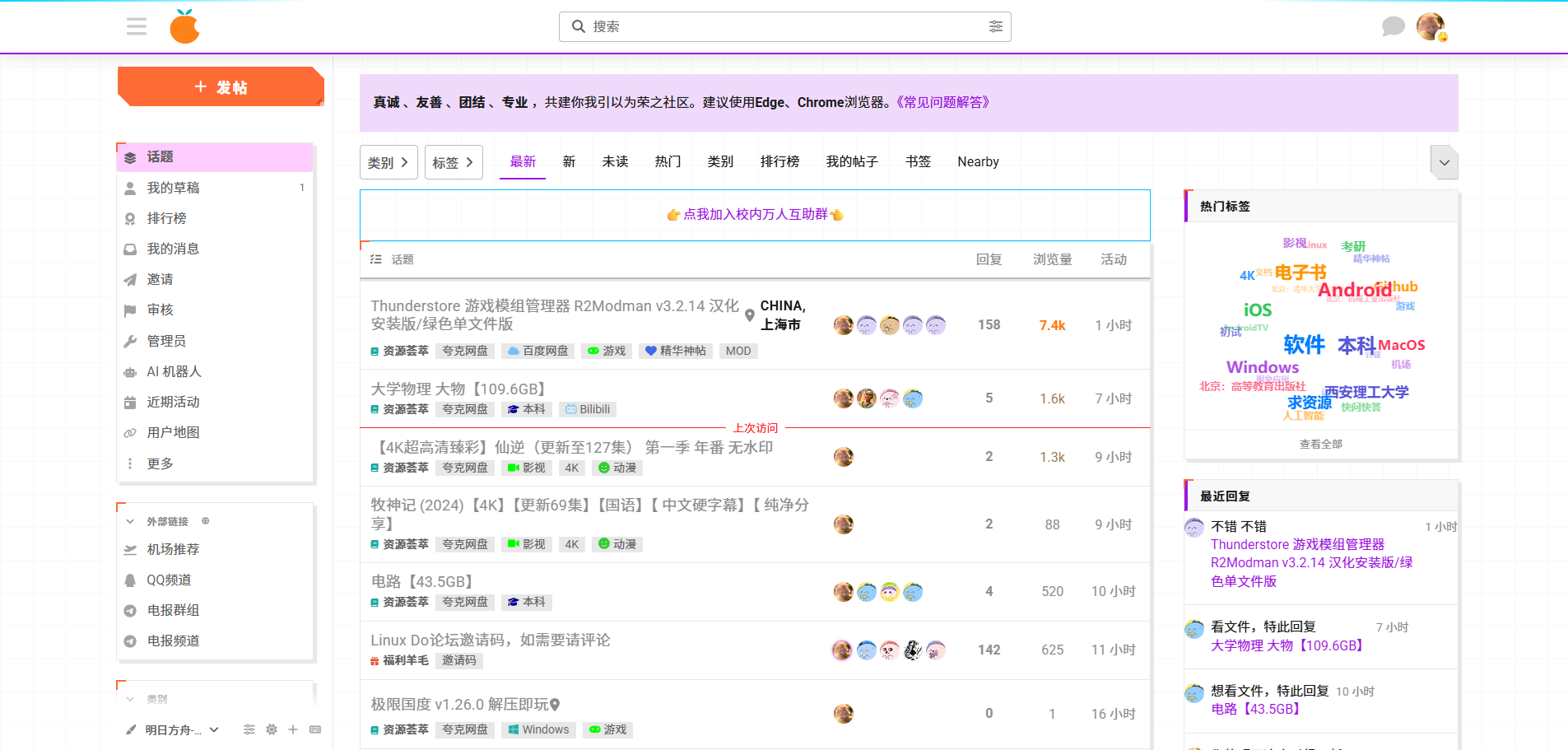Screen dimensions: 1568x750
Task: Click the plus icon in sidebar footer
Action: (293, 729)
